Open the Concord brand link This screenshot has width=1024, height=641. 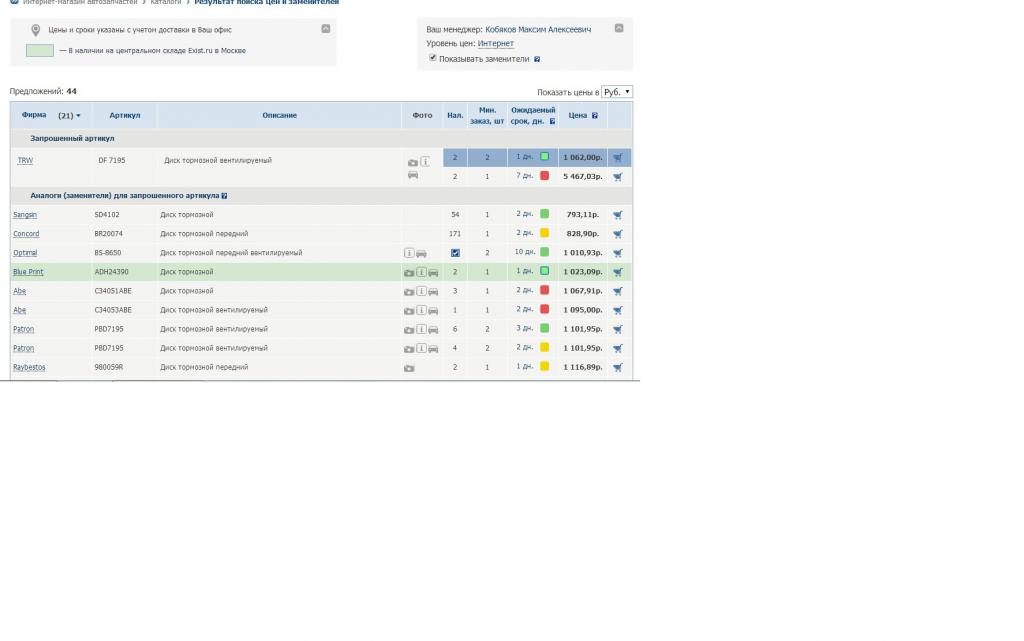[26, 234]
